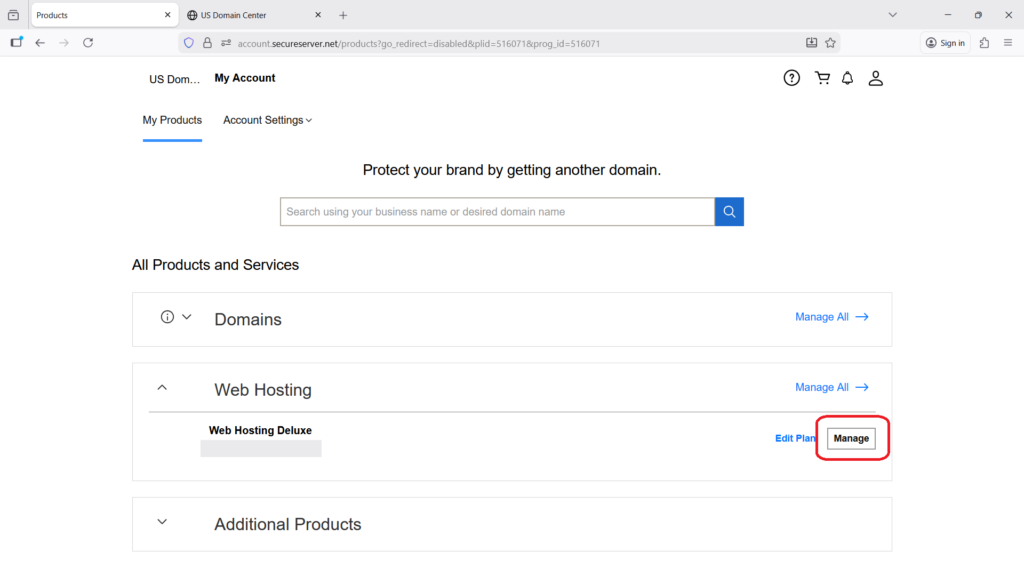Click Manage for Web Hosting Deluxe

(851, 439)
